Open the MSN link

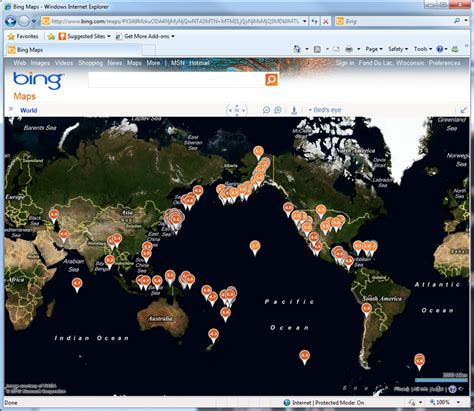pyautogui.click(x=177, y=63)
